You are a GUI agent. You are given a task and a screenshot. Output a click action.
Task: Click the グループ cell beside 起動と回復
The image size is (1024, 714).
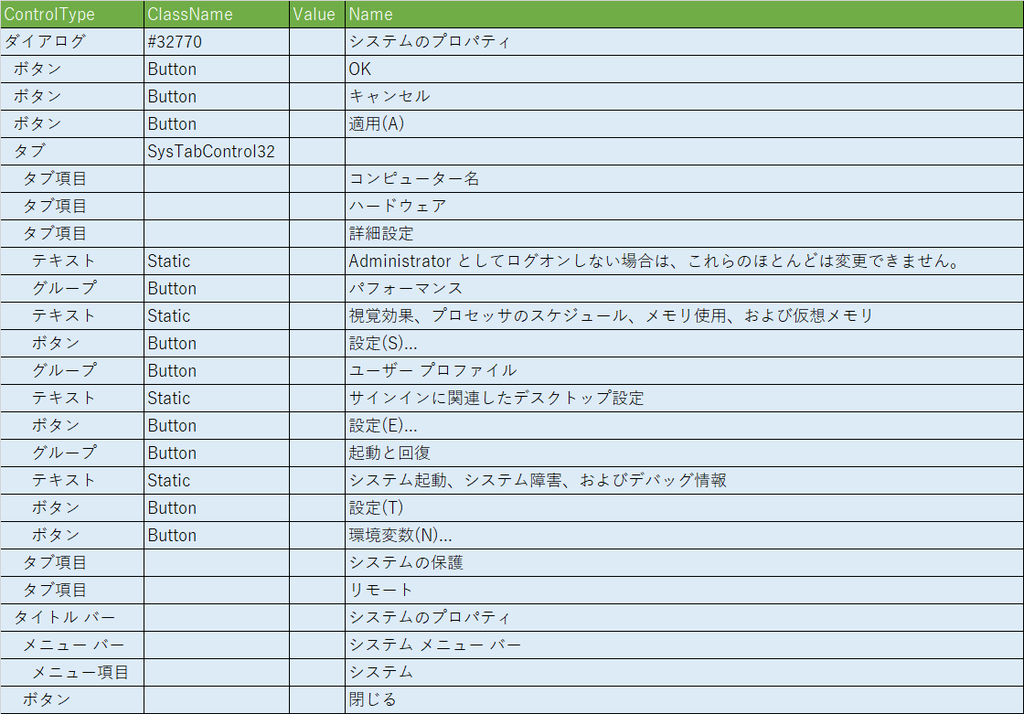click(72, 453)
